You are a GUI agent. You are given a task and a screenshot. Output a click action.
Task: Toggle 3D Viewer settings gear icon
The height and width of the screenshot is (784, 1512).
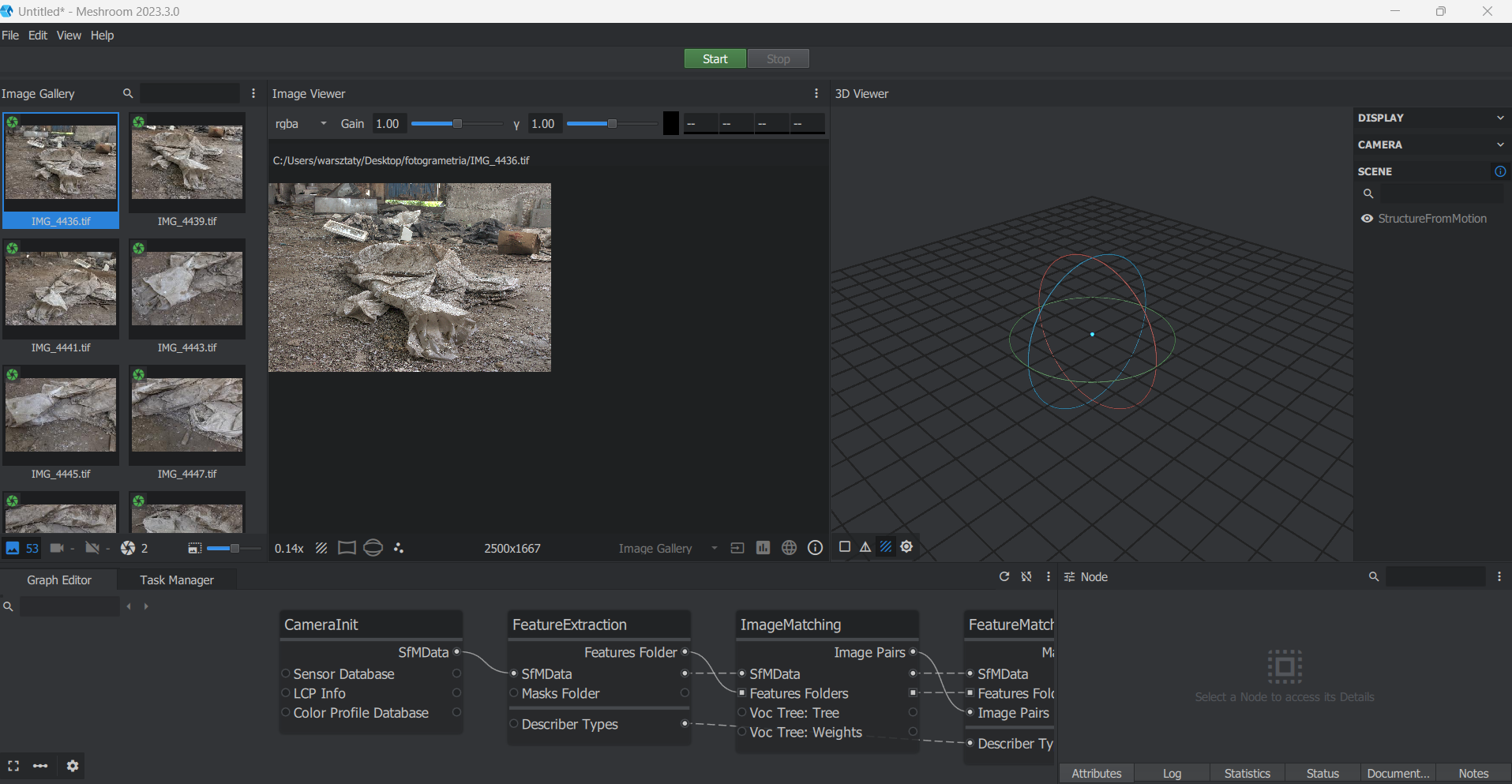(x=906, y=546)
